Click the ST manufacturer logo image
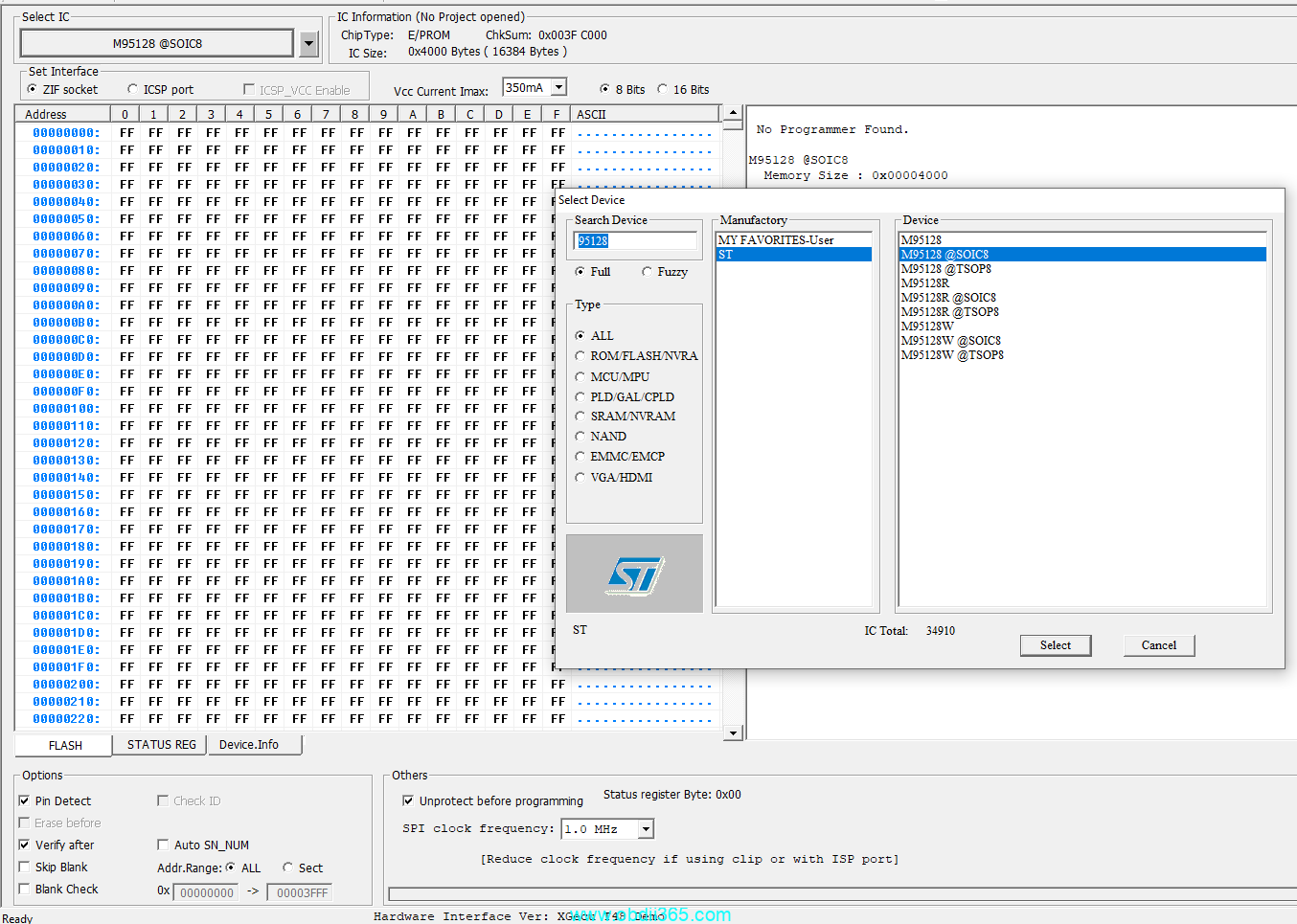The width and height of the screenshot is (1297, 924). (634, 575)
